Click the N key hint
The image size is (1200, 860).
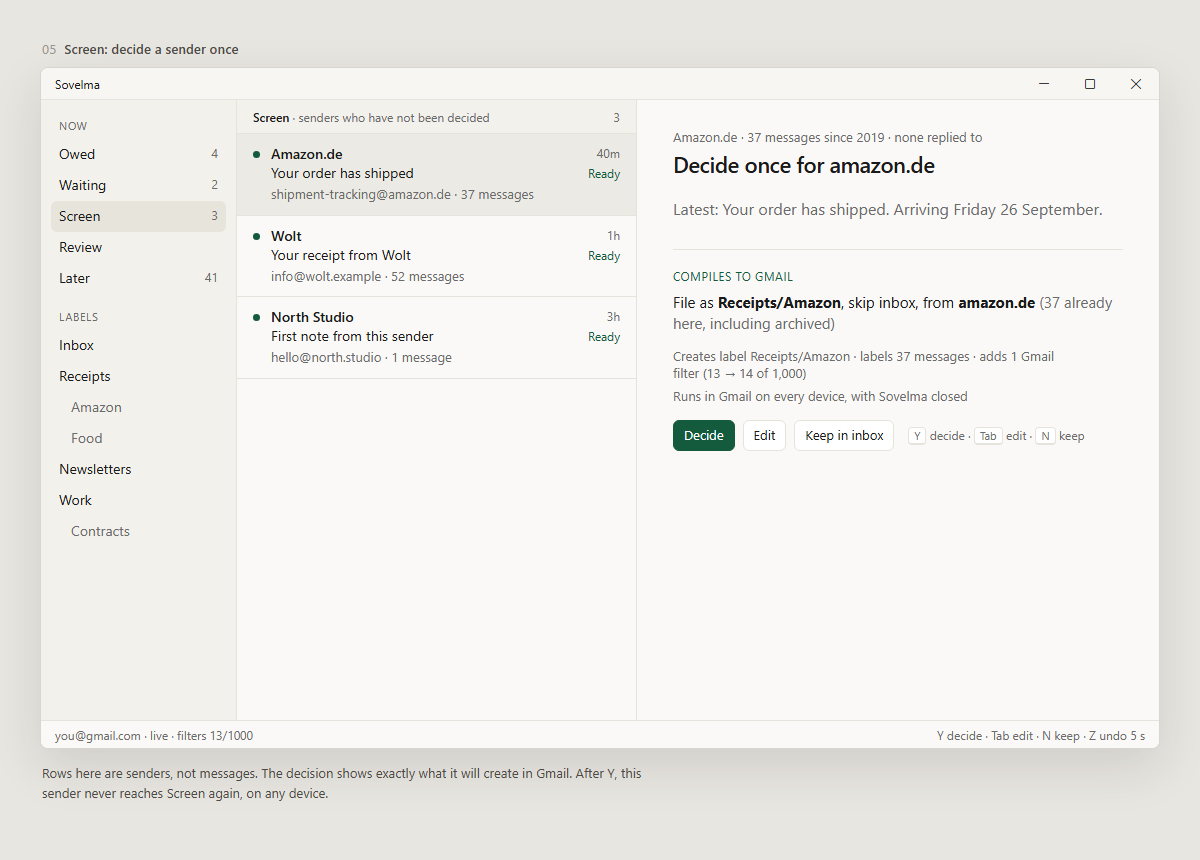click(x=1045, y=436)
